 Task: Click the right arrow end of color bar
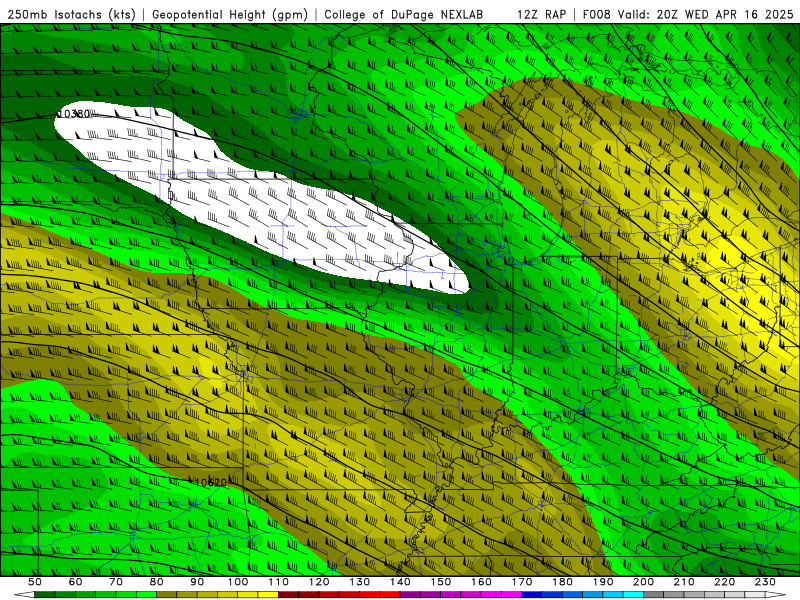click(776, 594)
